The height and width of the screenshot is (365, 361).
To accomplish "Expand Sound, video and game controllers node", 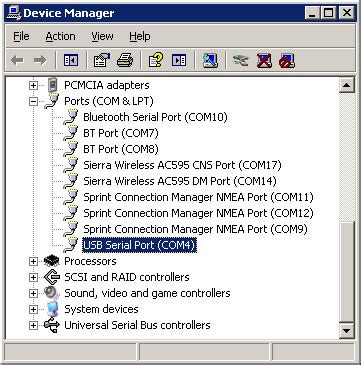I will 33,294.
